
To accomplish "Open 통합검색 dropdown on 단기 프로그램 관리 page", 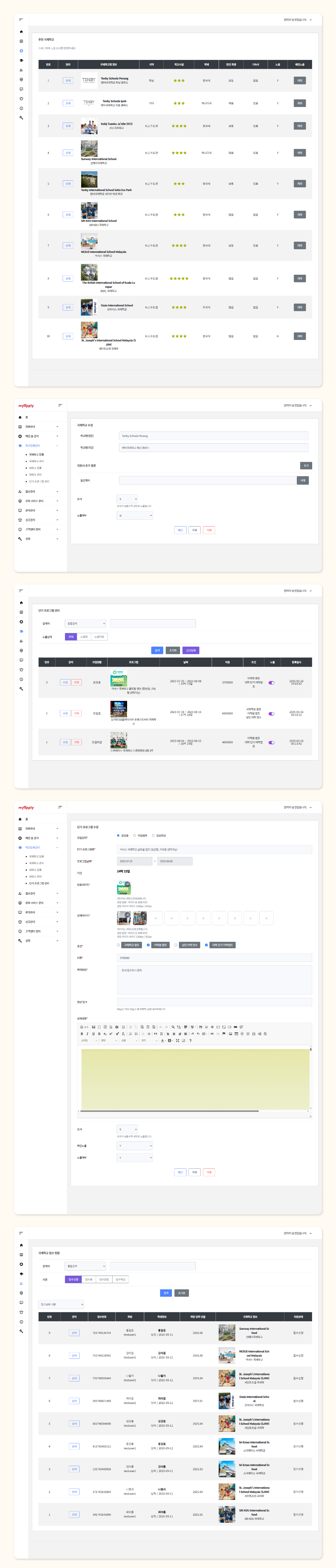I will [85, 623].
